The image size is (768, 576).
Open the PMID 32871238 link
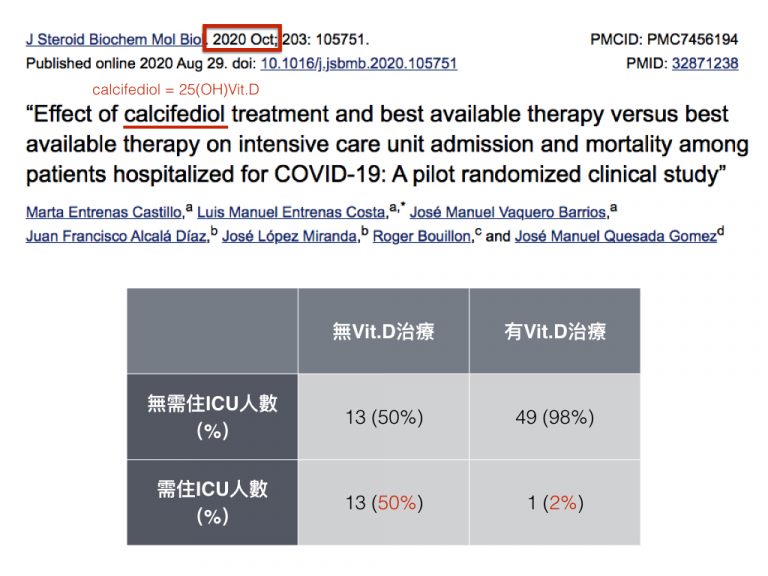click(705, 63)
